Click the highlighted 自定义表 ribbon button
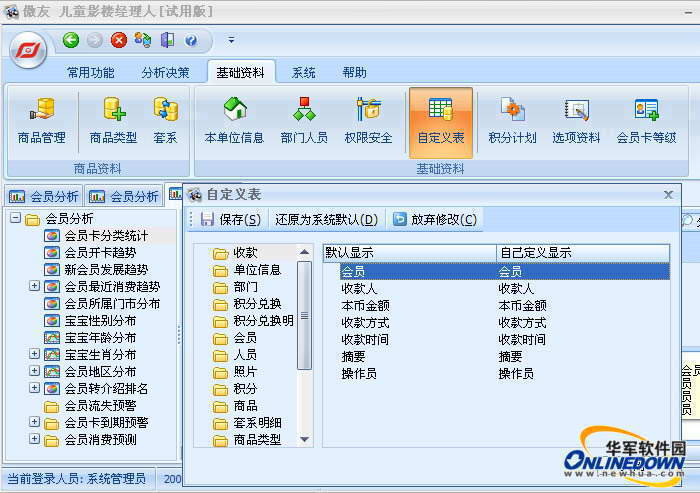 tap(441, 123)
